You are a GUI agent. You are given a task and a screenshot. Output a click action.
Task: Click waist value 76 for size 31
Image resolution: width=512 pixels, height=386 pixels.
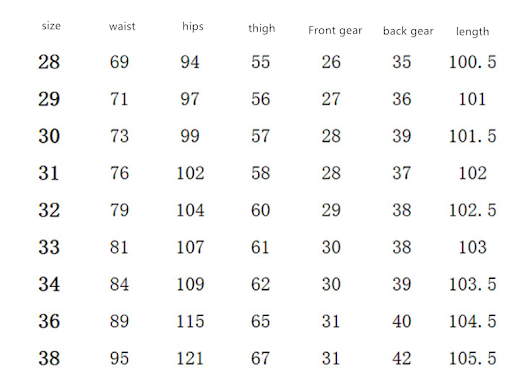[119, 173]
